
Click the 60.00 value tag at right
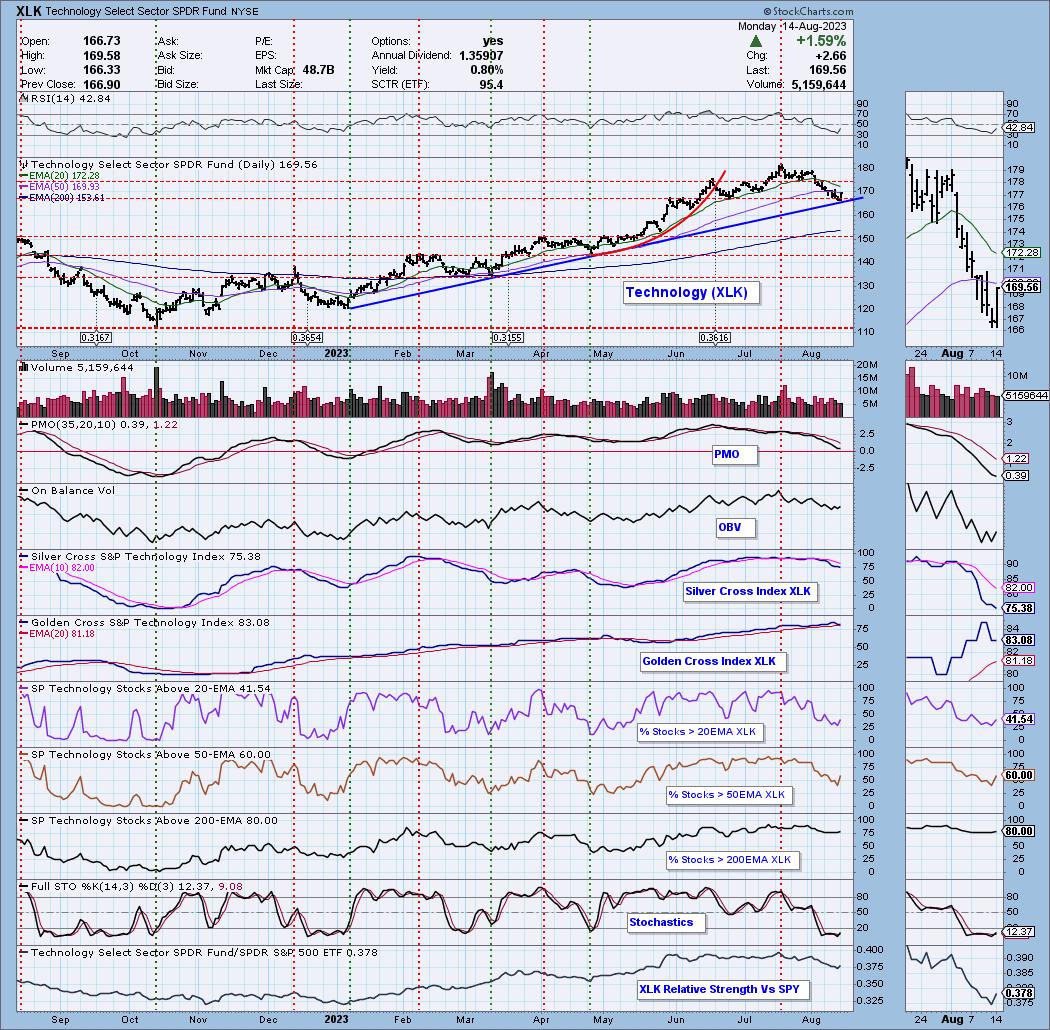coord(1020,776)
